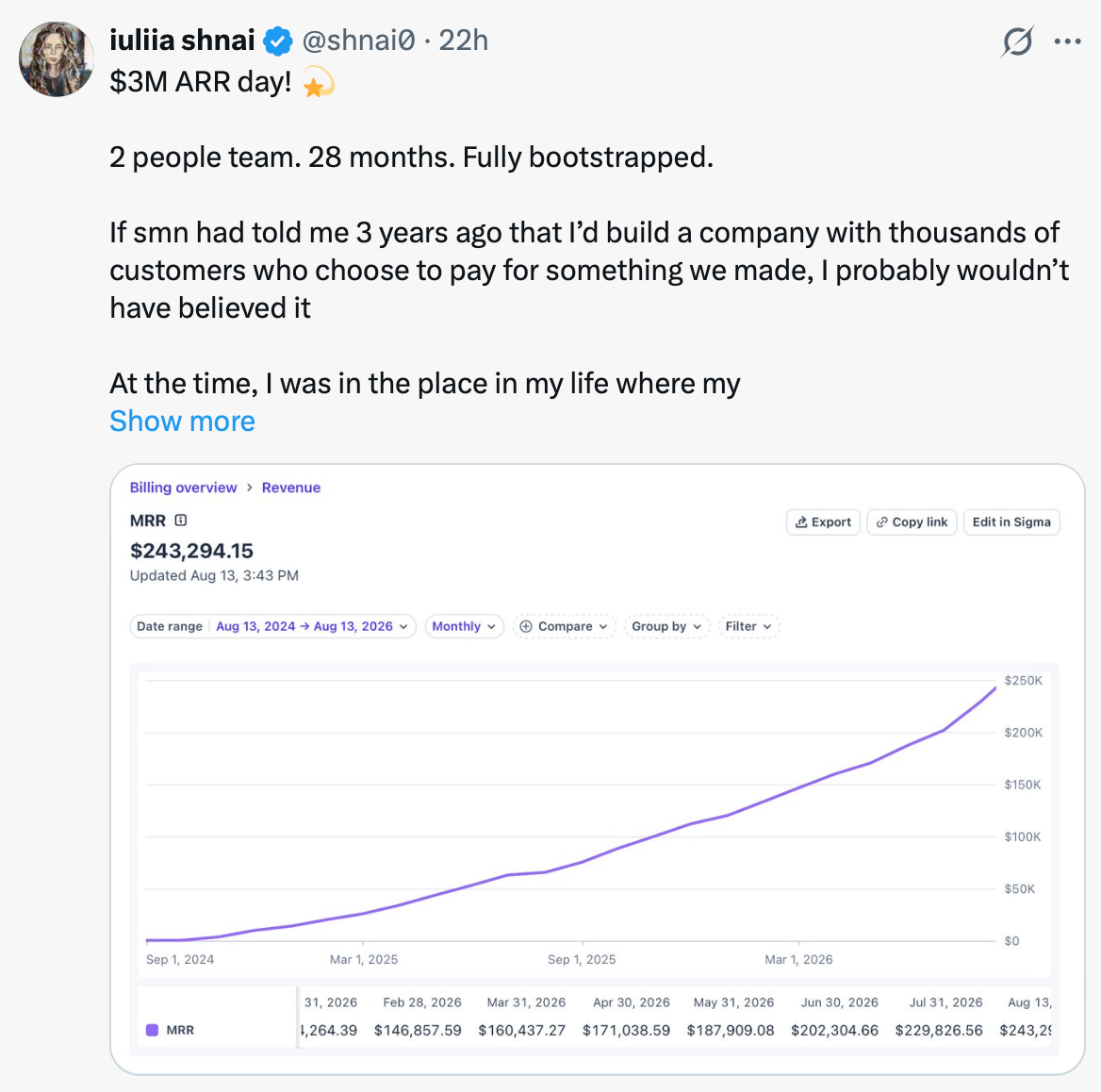Open the three-dot more options menu
The height and width of the screenshot is (1092, 1101).
tap(1067, 41)
